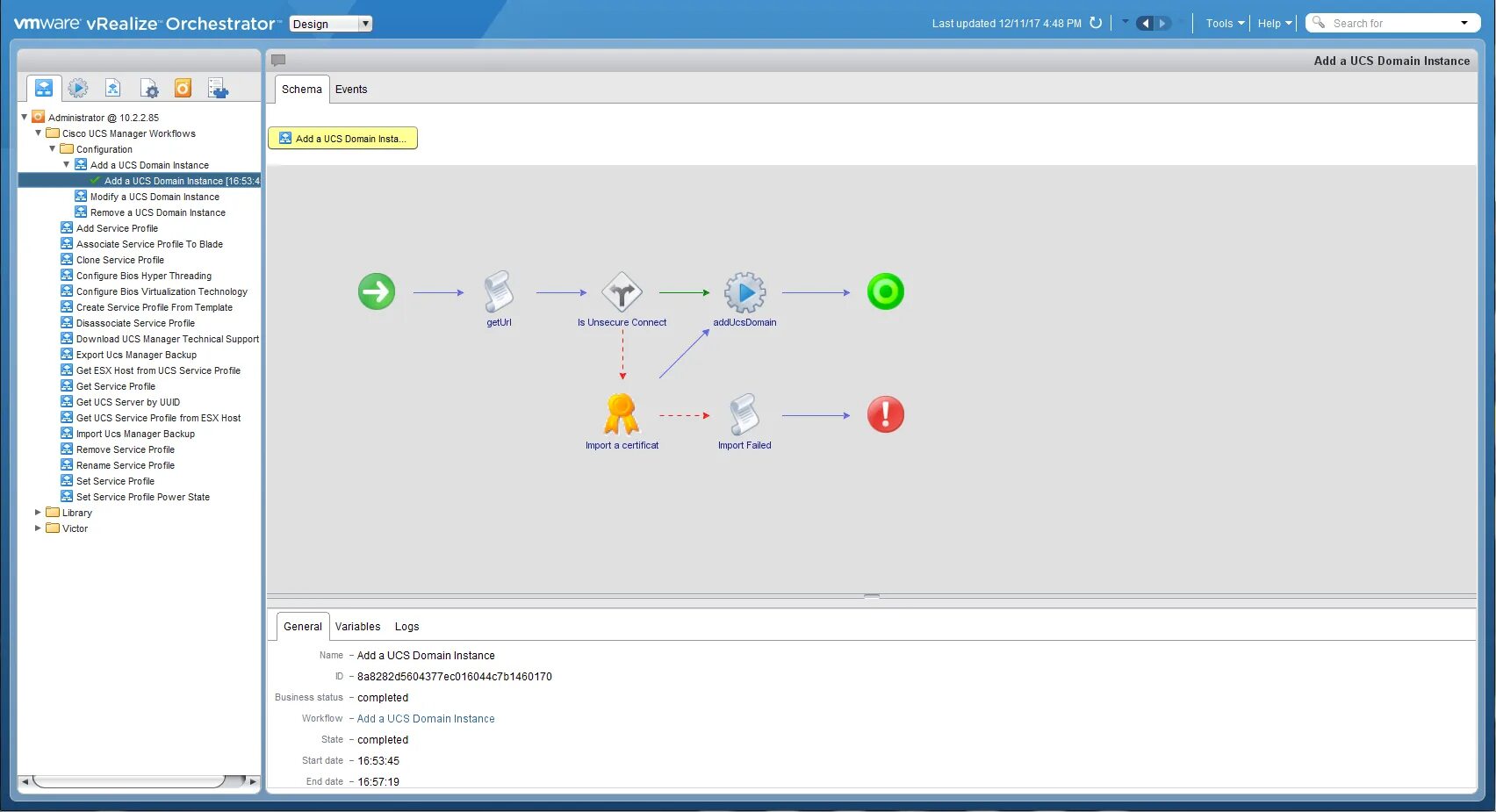
Task: Select the green start arrow node
Action: [377, 291]
